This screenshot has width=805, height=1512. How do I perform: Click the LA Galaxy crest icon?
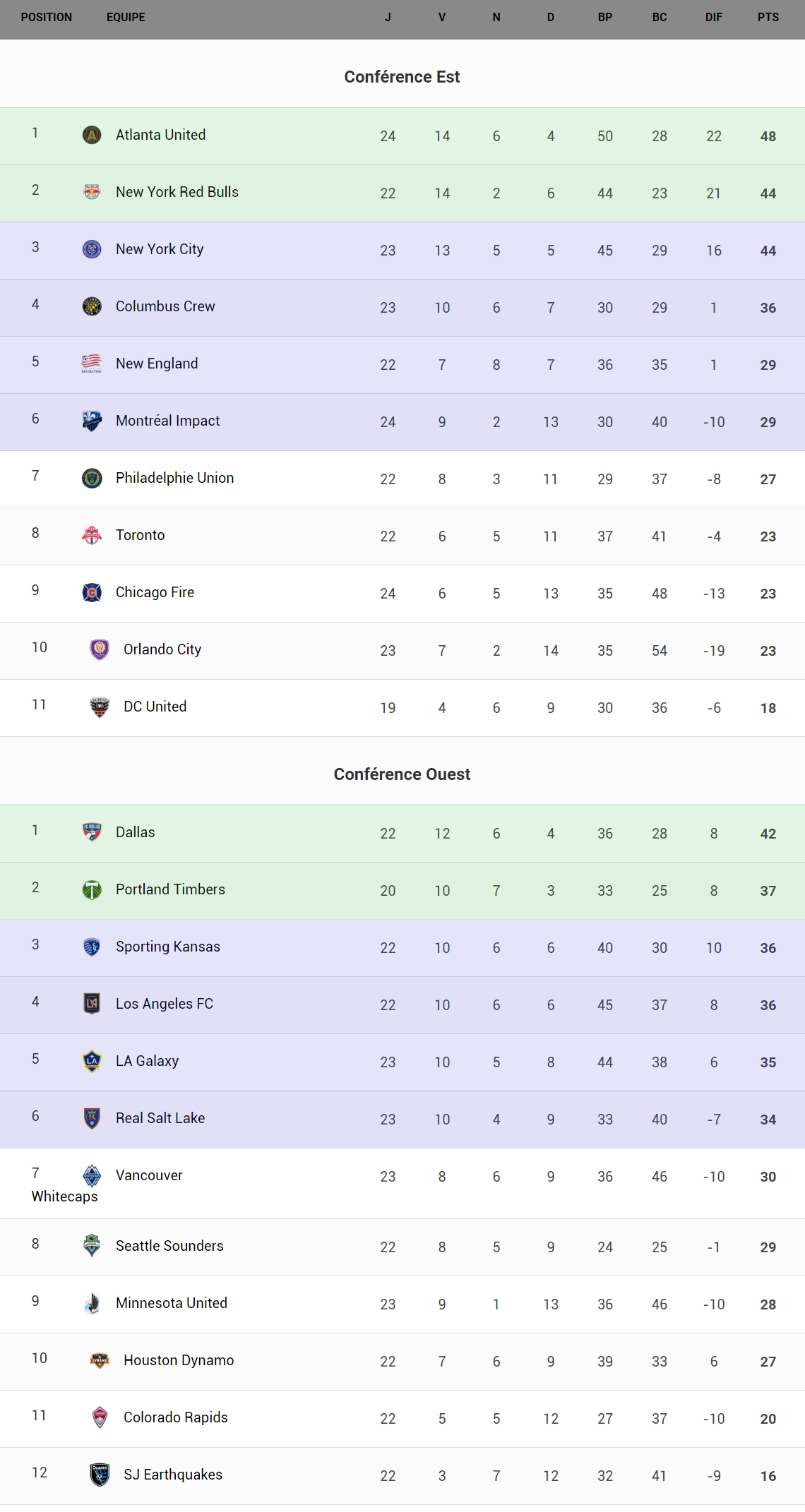click(x=92, y=1061)
